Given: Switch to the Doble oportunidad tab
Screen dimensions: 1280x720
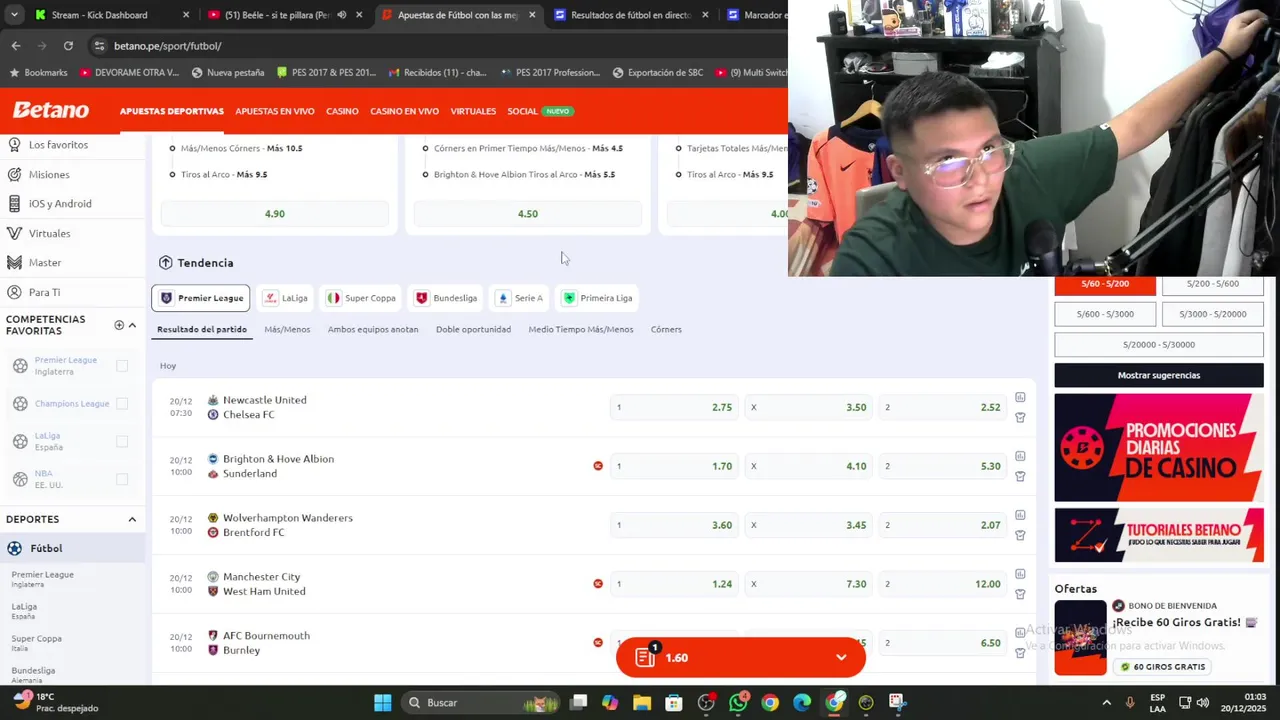Looking at the screenshot, I should pos(473,329).
